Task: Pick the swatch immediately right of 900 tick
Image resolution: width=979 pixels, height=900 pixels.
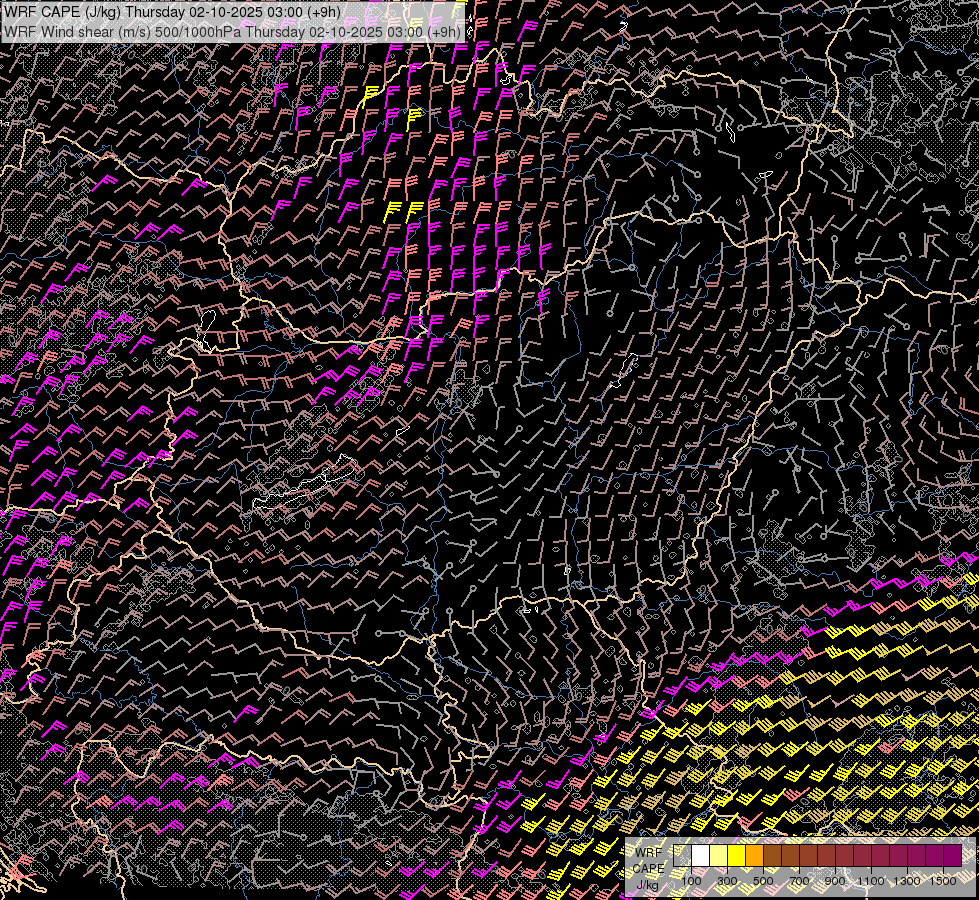Action: tap(844, 856)
